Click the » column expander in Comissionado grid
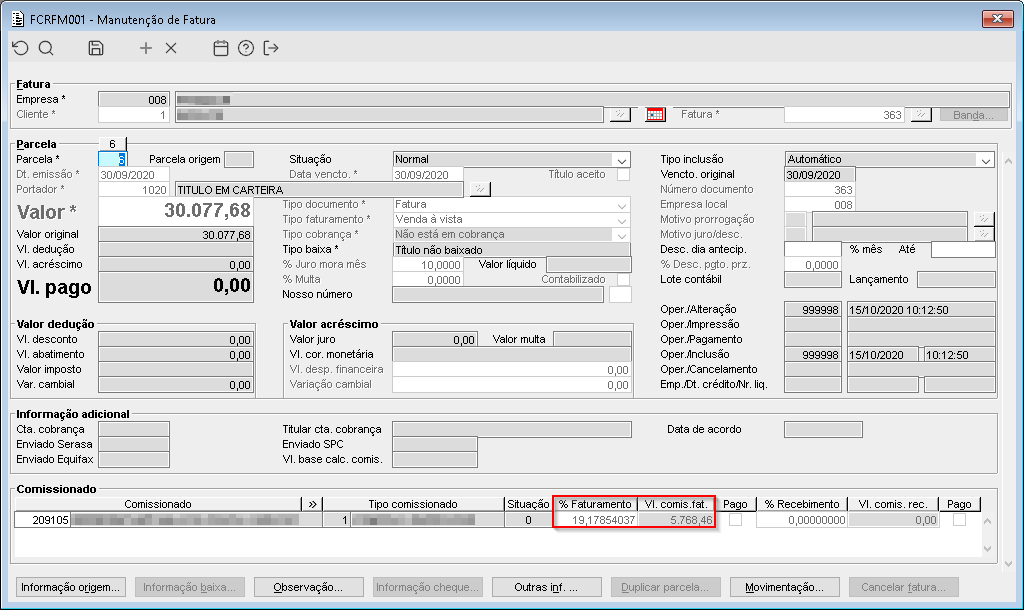Image resolution: width=1024 pixels, height=610 pixels. pos(312,504)
